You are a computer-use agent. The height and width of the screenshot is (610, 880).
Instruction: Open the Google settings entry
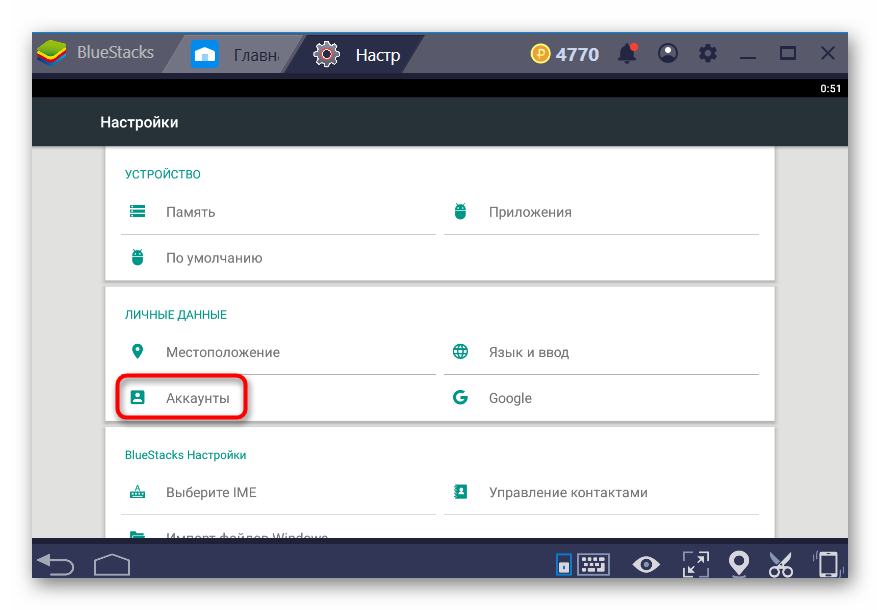(510, 398)
